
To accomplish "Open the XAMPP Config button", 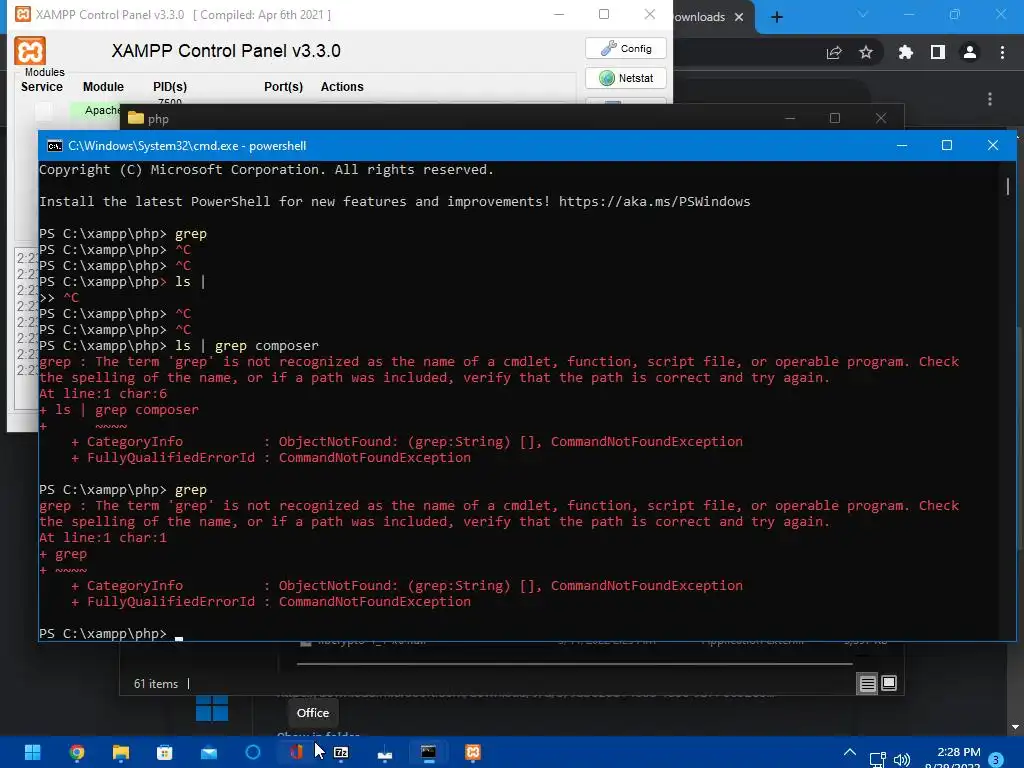I will click(x=626, y=48).
